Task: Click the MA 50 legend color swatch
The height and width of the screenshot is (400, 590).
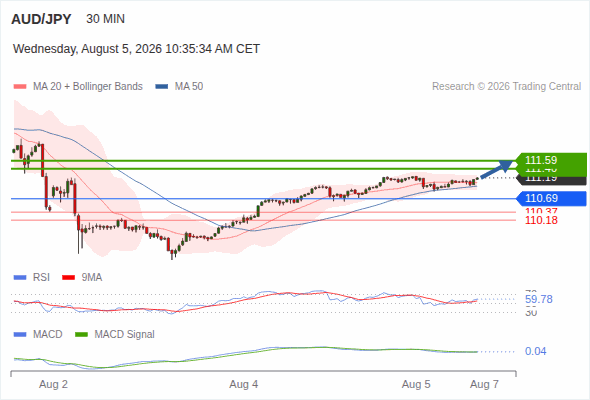Action: tap(162, 87)
